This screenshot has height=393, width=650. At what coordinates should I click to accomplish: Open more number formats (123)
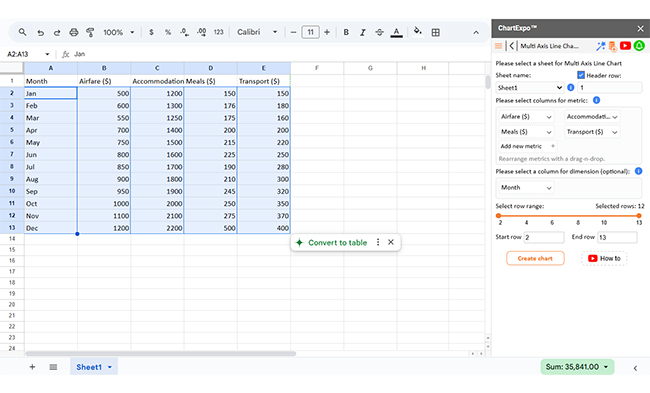pos(218,32)
